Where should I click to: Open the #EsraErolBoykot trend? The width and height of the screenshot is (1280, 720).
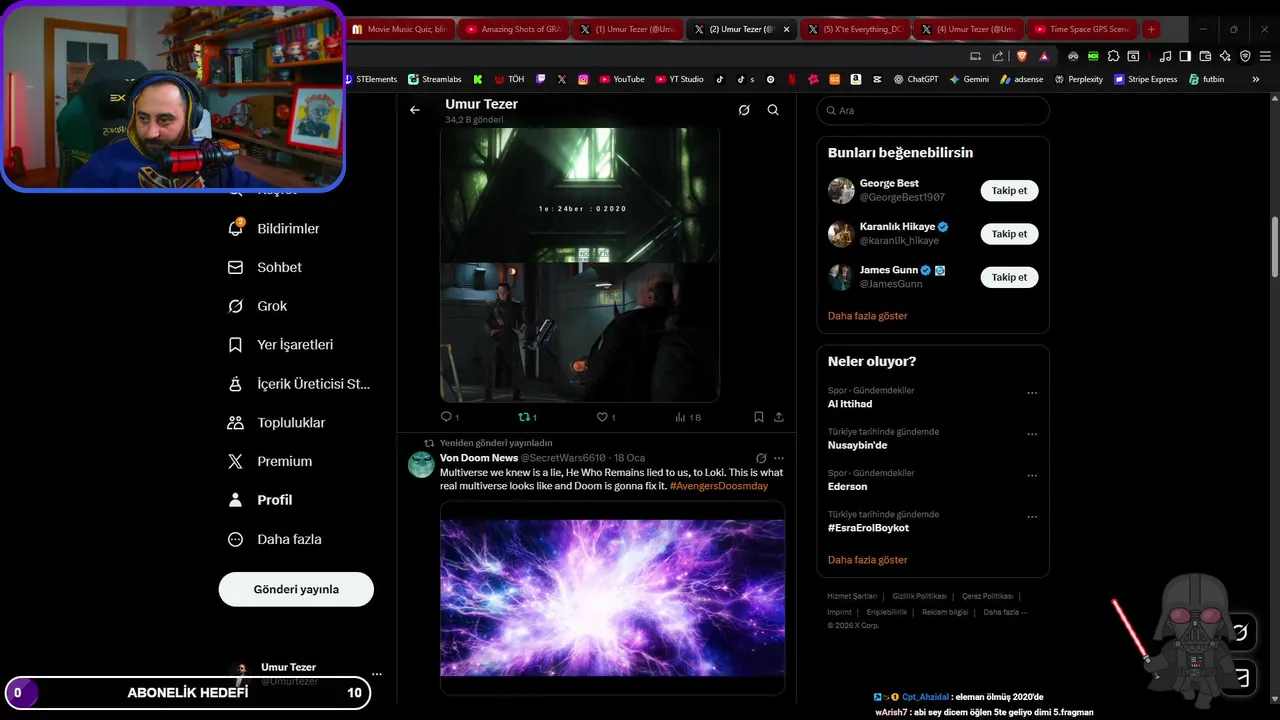pyautogui.click(x=868, y=528)
